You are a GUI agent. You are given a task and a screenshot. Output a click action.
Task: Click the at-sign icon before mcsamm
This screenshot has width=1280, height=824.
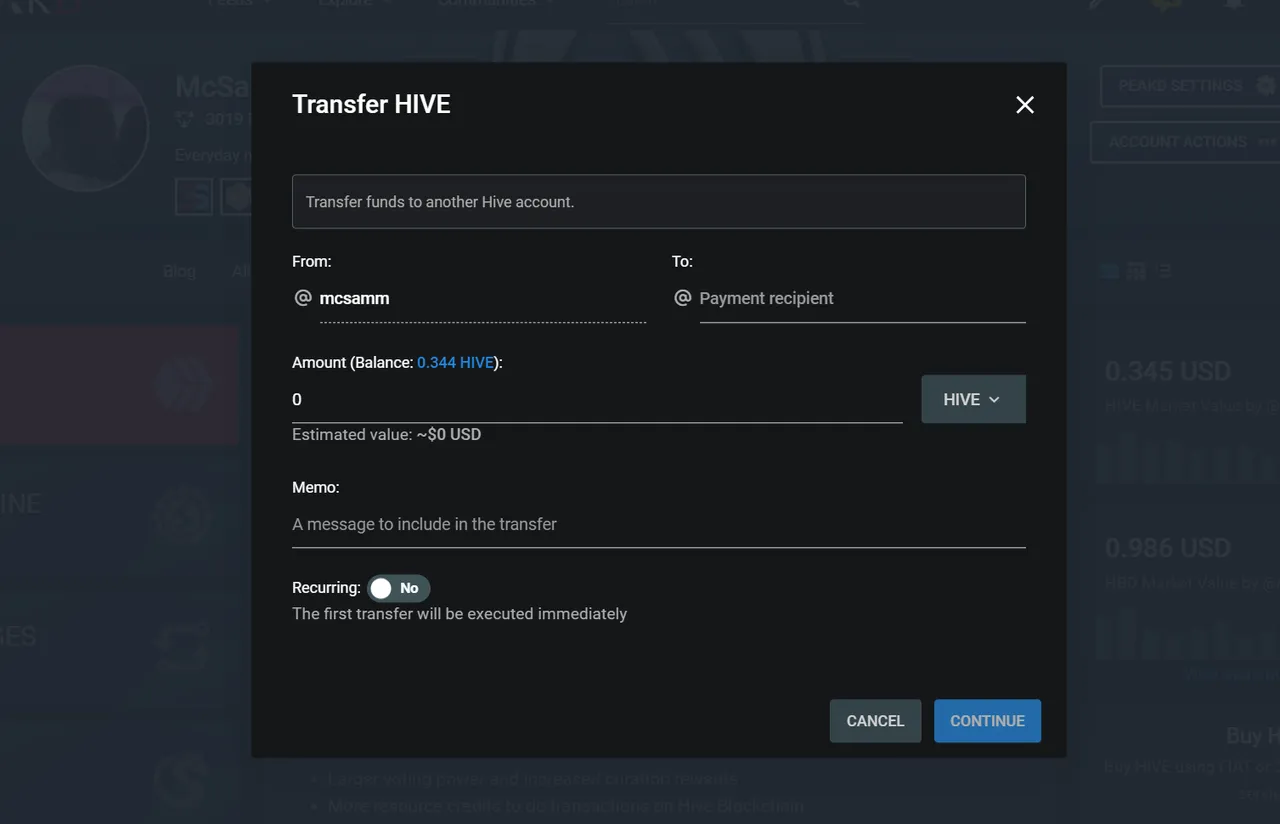click(x=303, y=298)
